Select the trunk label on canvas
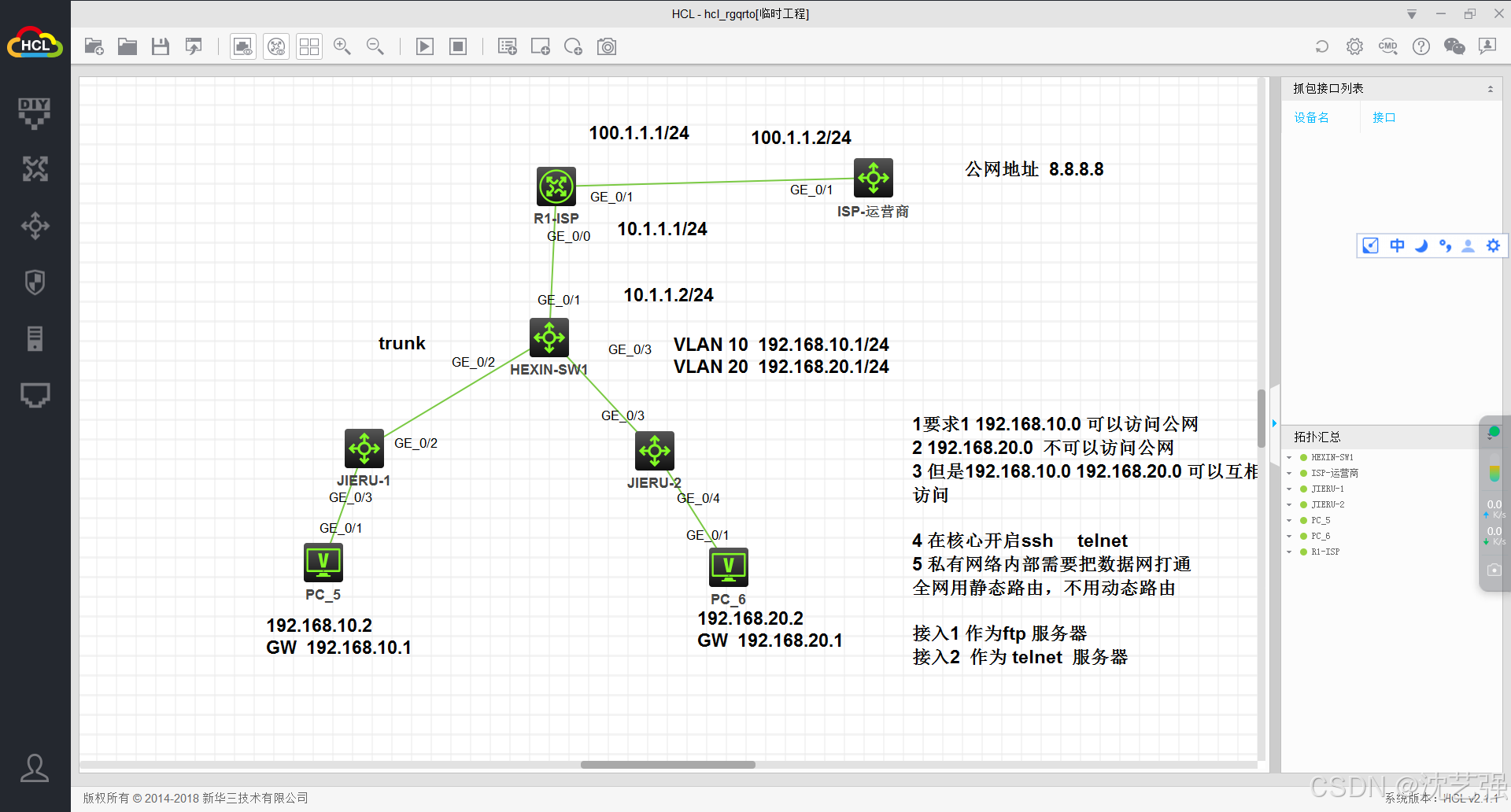 [x=402, y=343]
